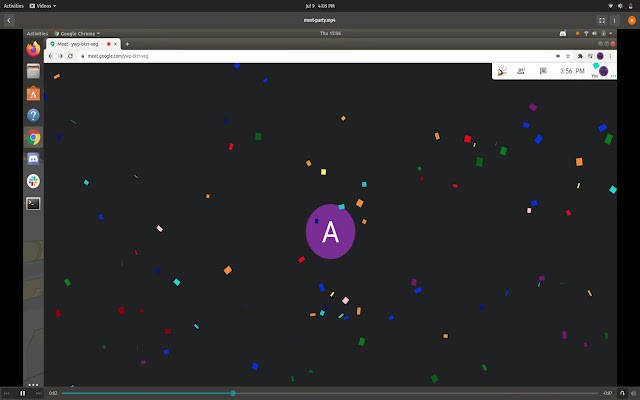
Task: Skip to the next video
Action: [x=38, y=393]
